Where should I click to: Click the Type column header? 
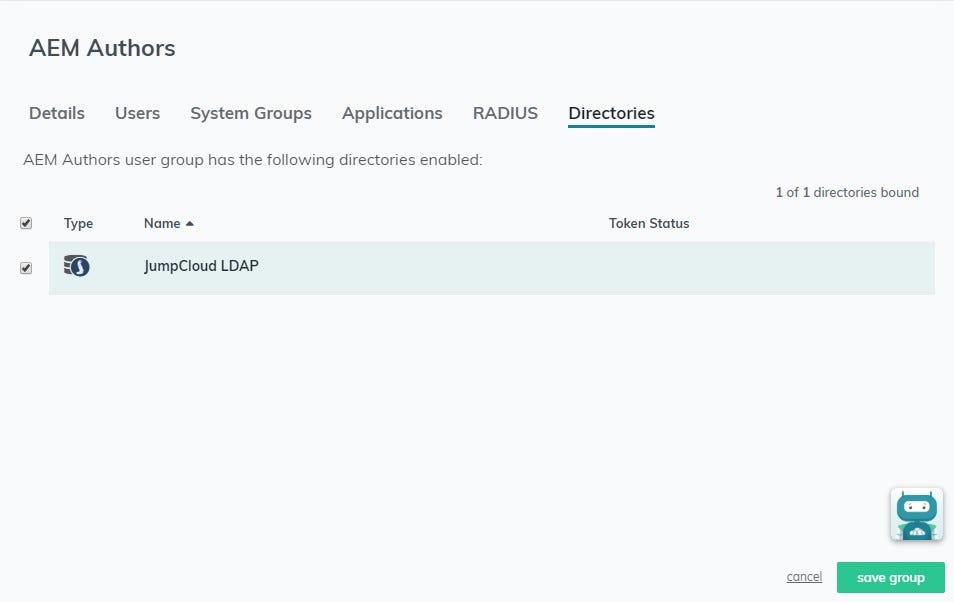click(78, 223)
